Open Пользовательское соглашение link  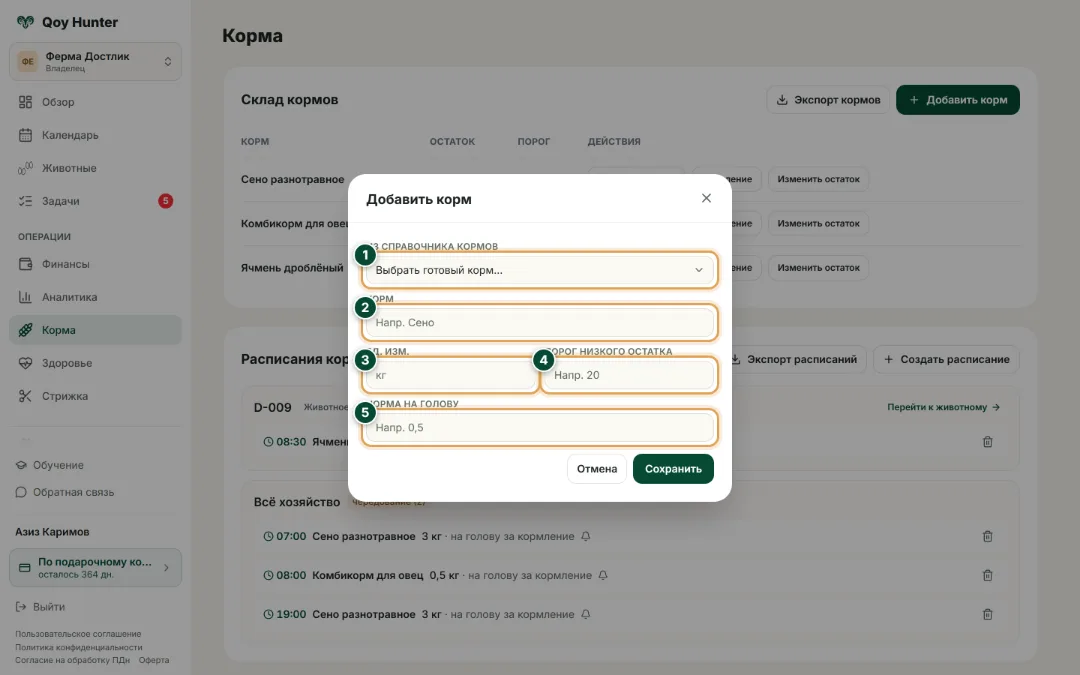(x=78, y=634)
